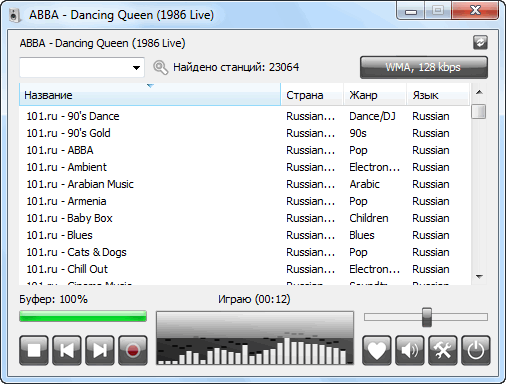
Task: Open settings with wrench and hammer icon
Action: coord(443,350)
